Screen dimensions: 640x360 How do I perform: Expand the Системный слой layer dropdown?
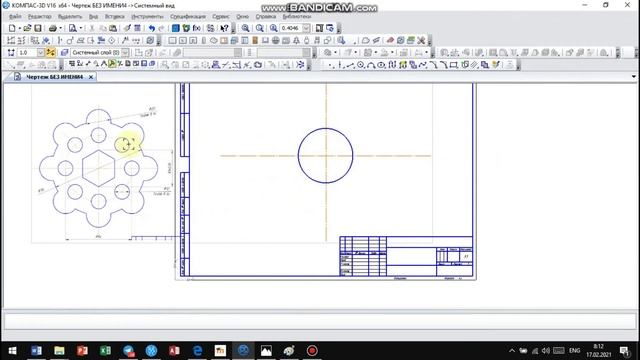click(x=125, y=53)
